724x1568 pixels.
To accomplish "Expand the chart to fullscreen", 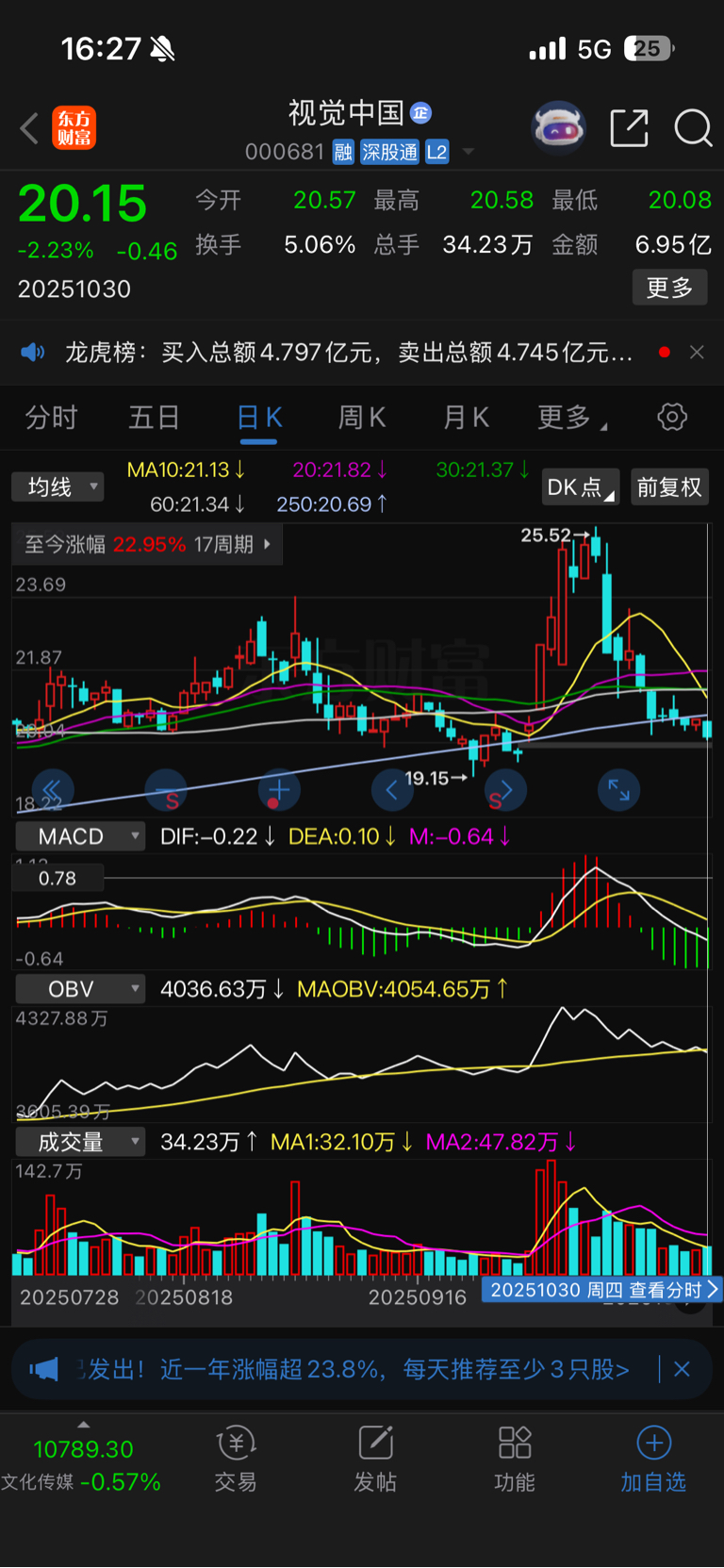I will (619, 789).
